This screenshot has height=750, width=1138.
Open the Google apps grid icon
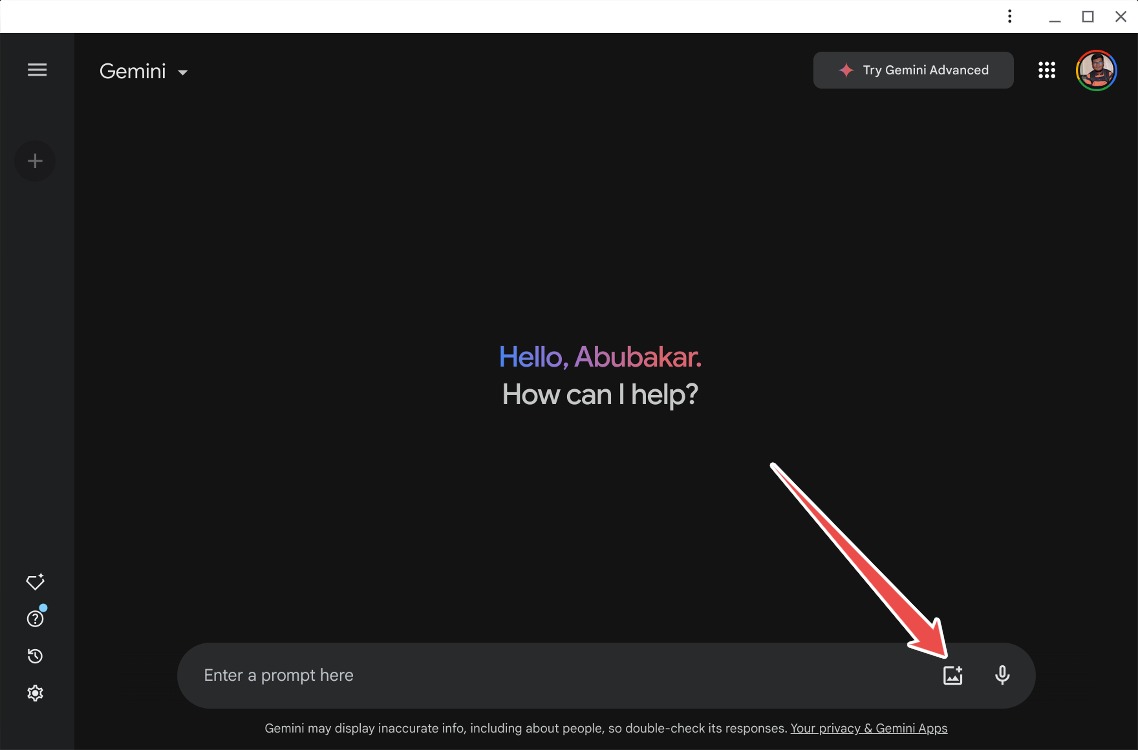point(1047,70)
